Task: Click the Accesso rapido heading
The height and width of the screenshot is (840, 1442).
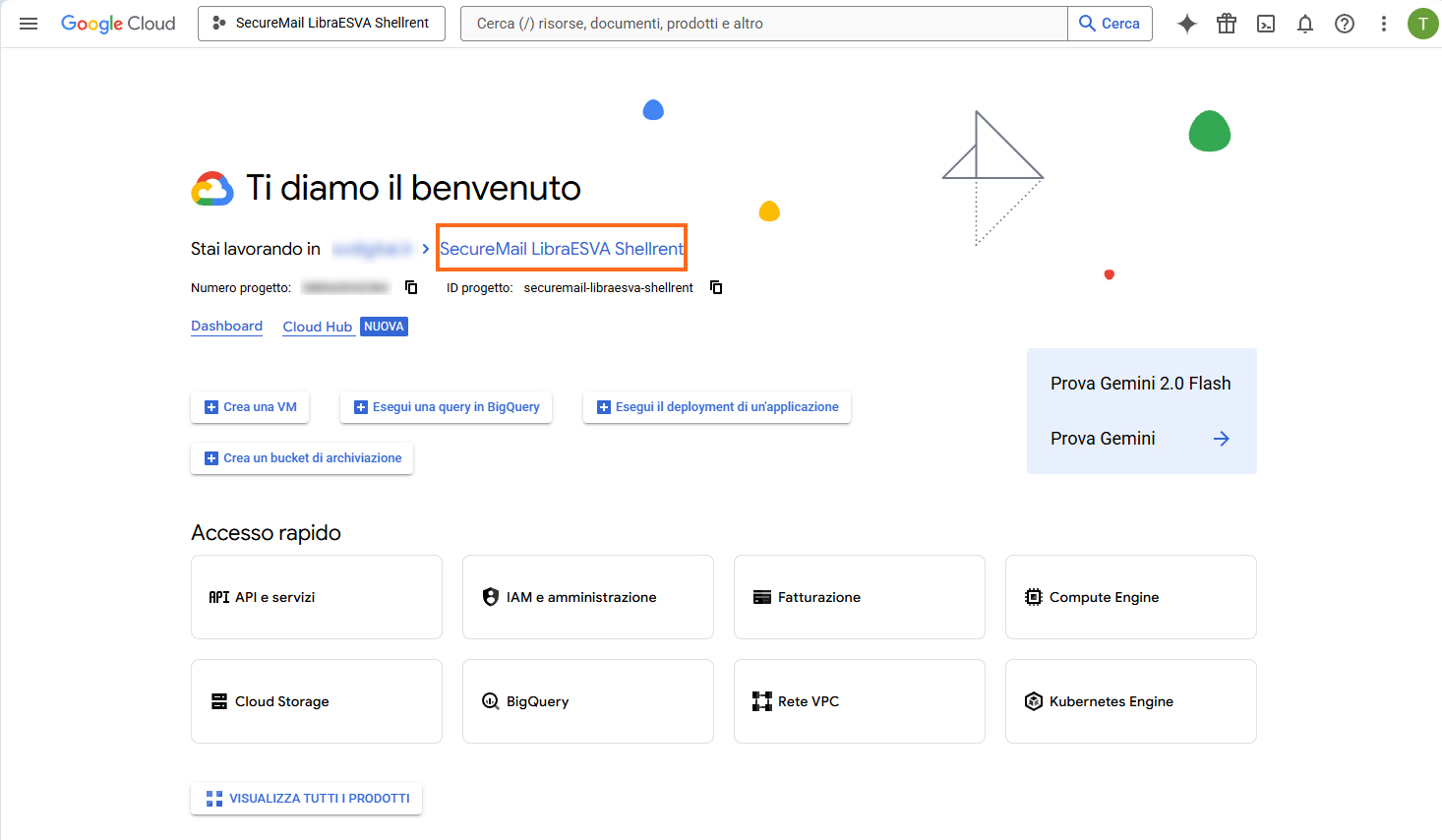Action: (x=266, y=533)
